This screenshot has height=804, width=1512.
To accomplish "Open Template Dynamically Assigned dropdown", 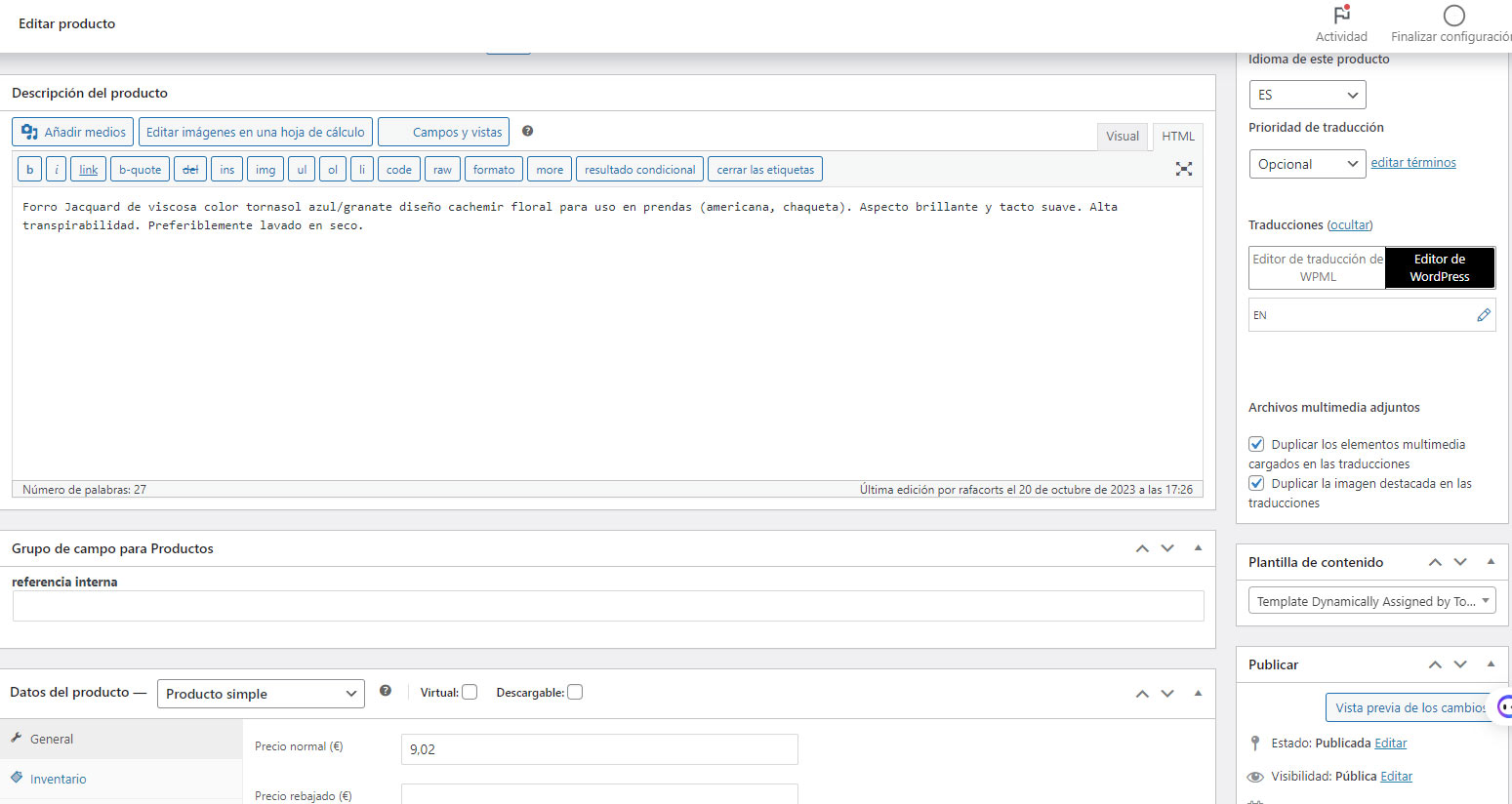I will (1371, 601).
